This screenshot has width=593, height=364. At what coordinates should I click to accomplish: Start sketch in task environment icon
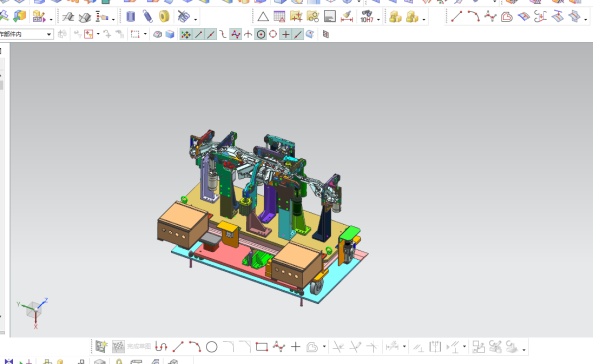click(x=101, y=346)
